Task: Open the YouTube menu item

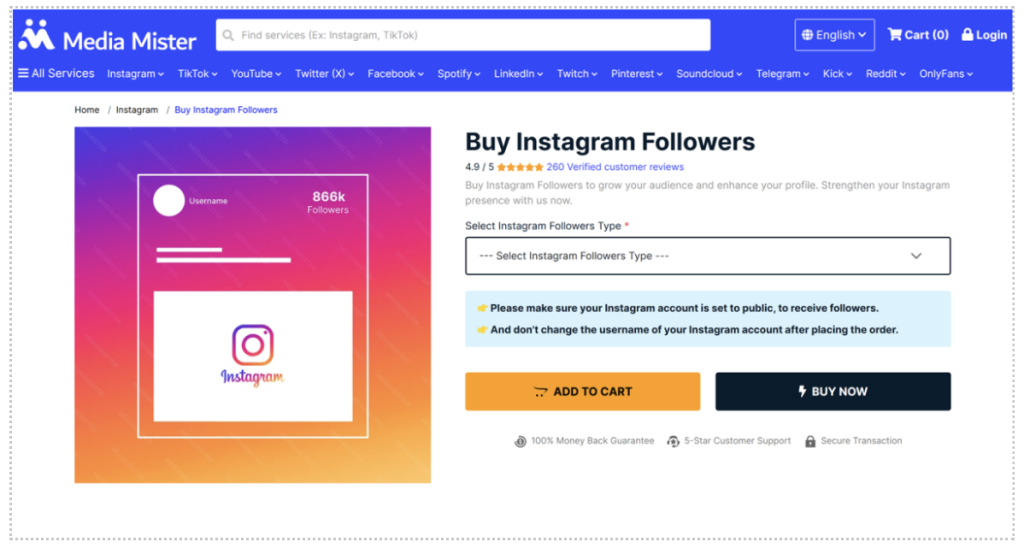Action: coord(256,74)
